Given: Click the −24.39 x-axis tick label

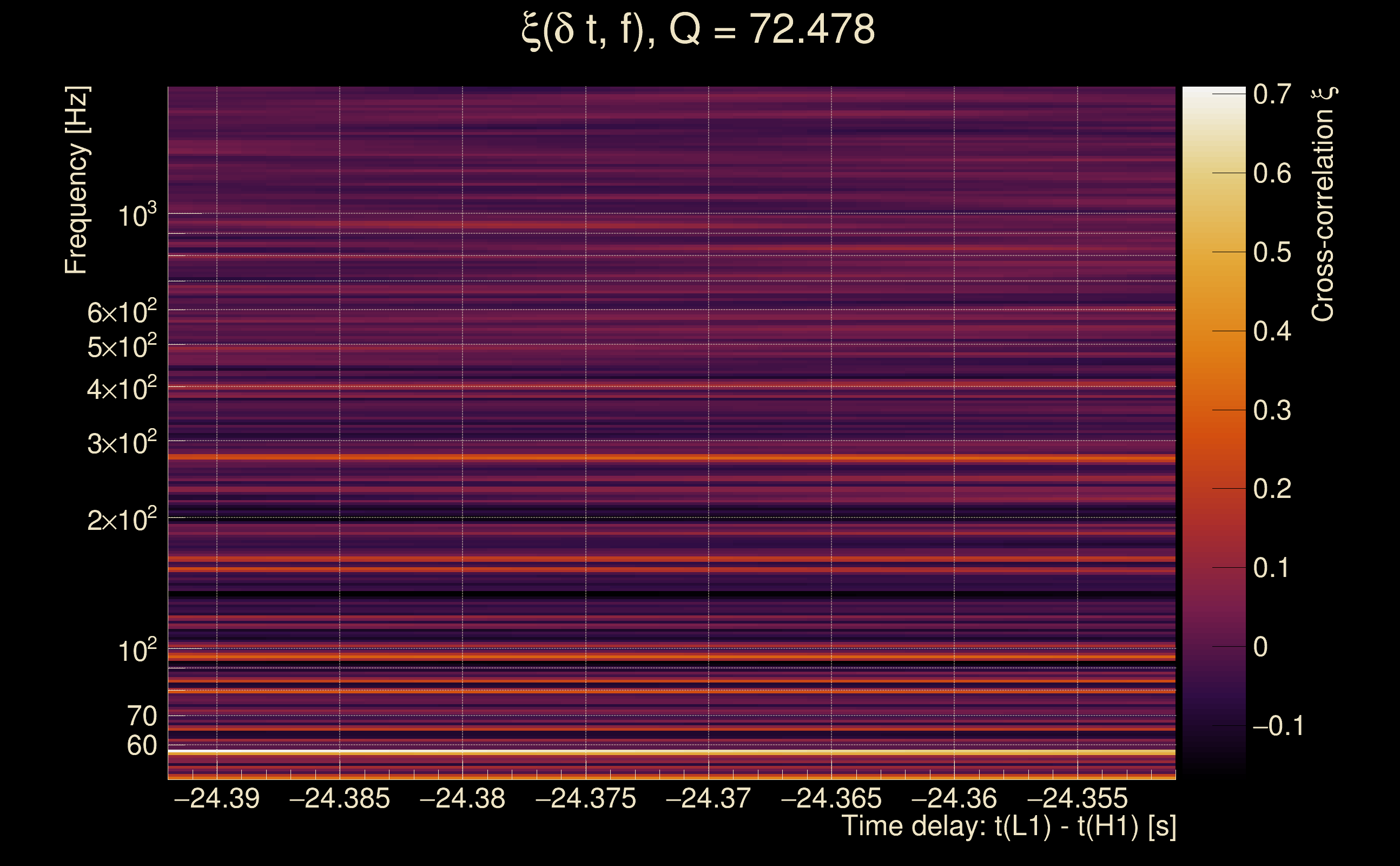Looking at the screenshot, I should point(217,798).
